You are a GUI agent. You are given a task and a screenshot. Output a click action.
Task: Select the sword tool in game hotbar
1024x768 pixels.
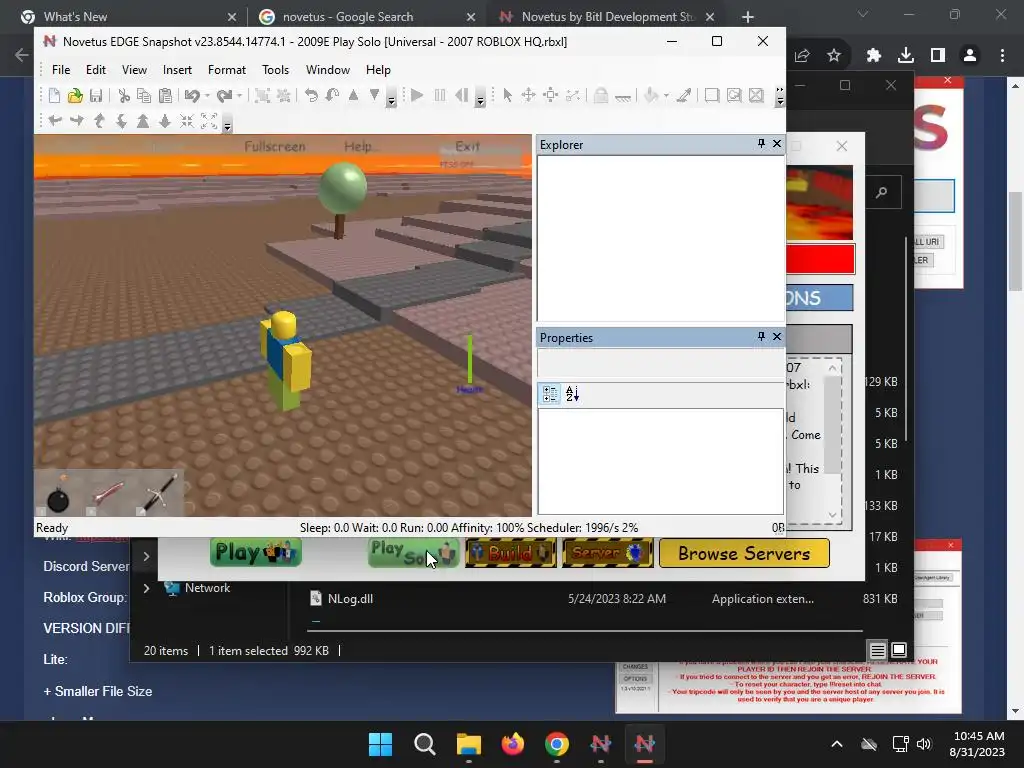pyautogui.click(x=159, y=494)
